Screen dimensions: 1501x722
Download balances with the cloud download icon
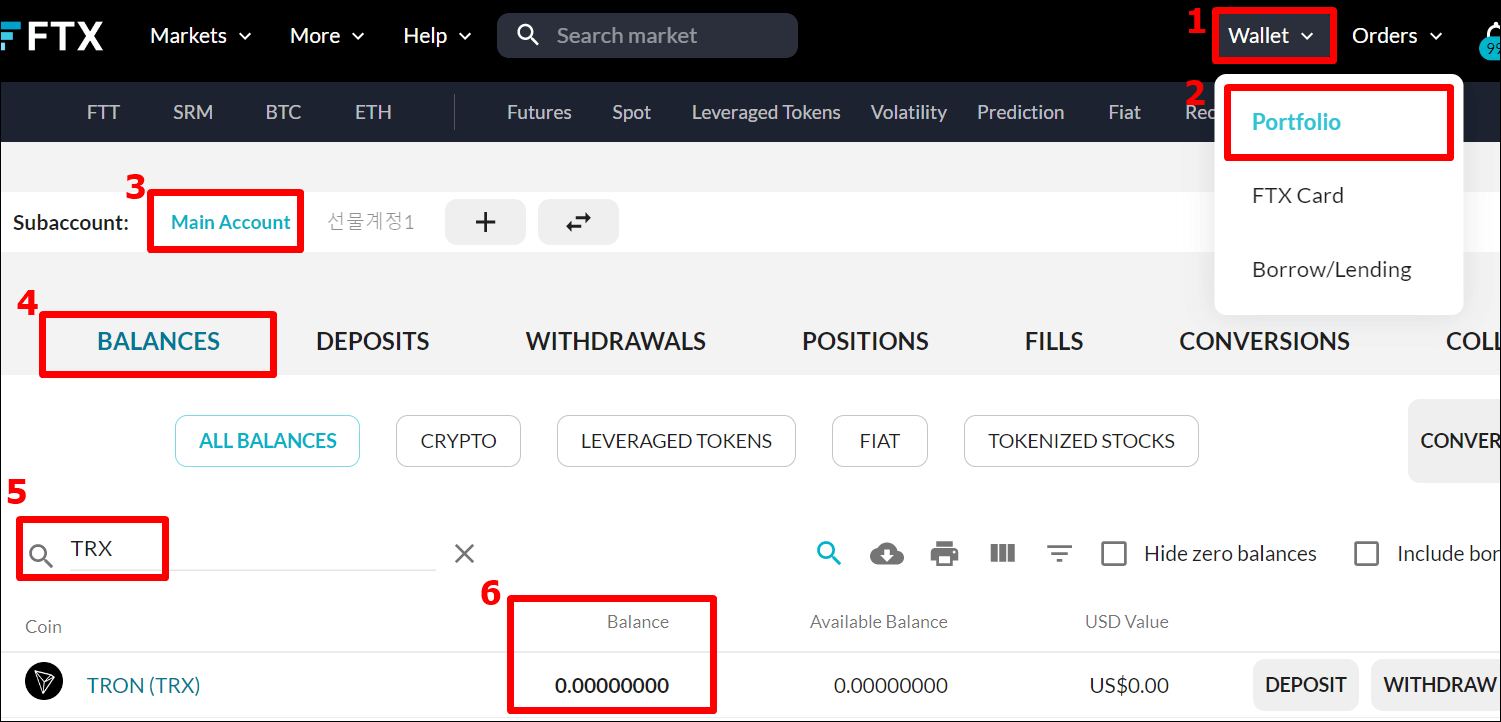tap(887, 553)
